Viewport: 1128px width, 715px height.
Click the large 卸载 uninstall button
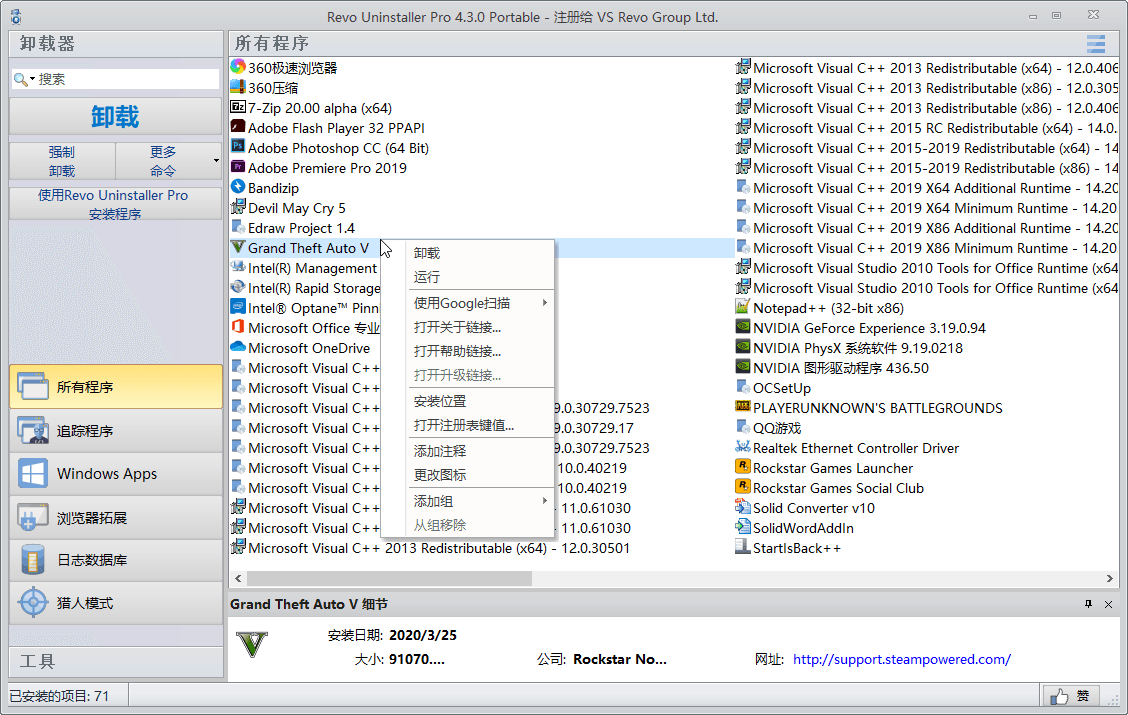point(115,116)
